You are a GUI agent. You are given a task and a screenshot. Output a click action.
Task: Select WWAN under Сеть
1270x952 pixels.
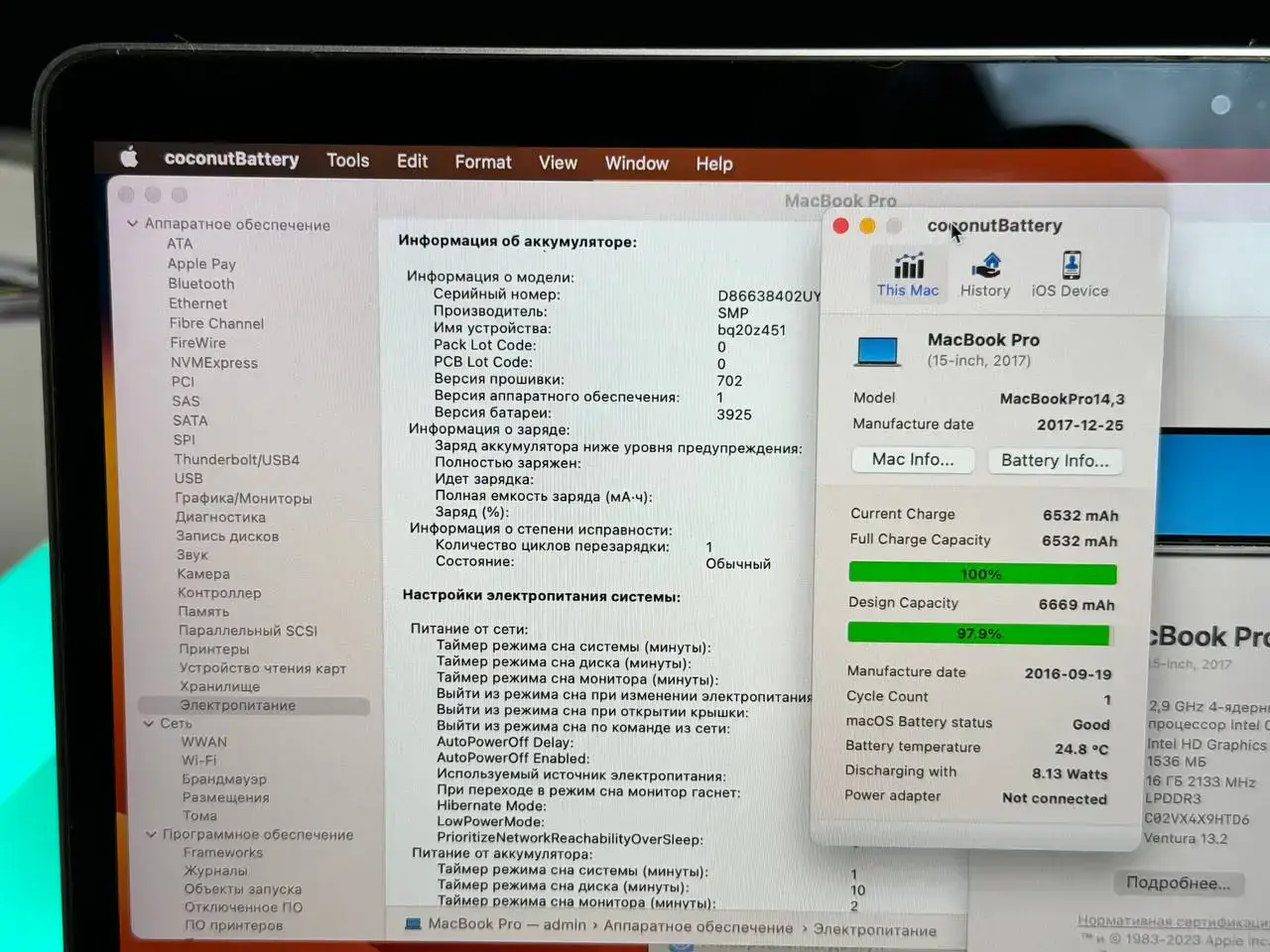204,742
